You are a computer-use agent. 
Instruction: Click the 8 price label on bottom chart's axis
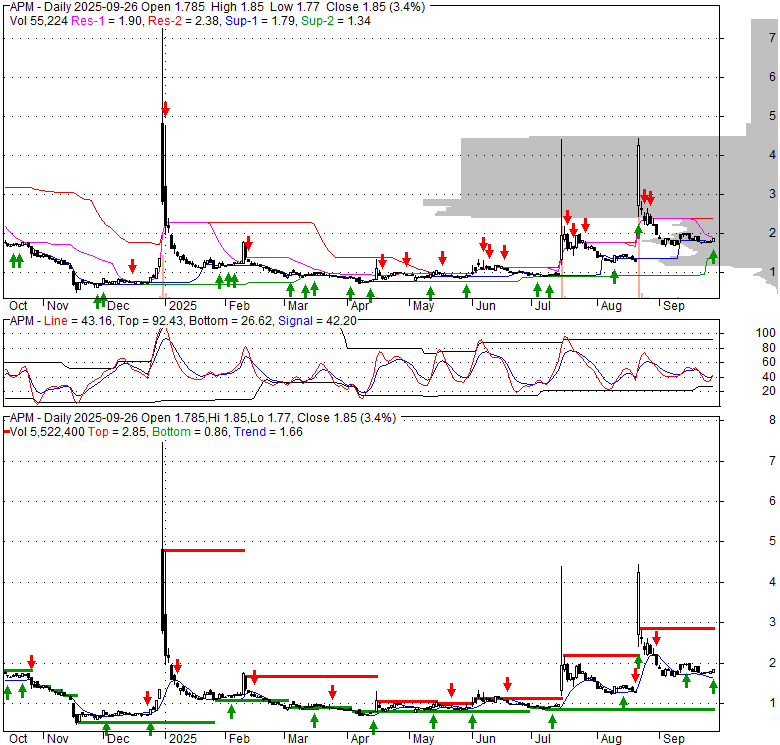[x=772, y=420]
